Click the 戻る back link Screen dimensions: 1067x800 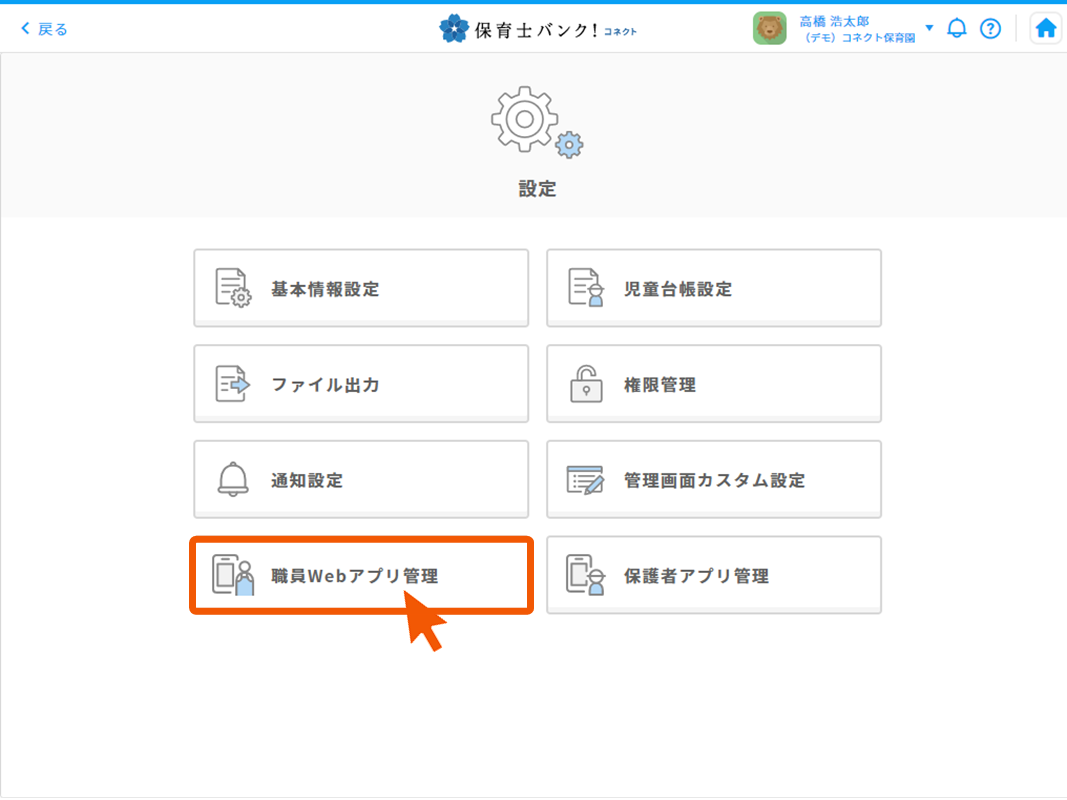pyautogui.click(x=44, y=27)
